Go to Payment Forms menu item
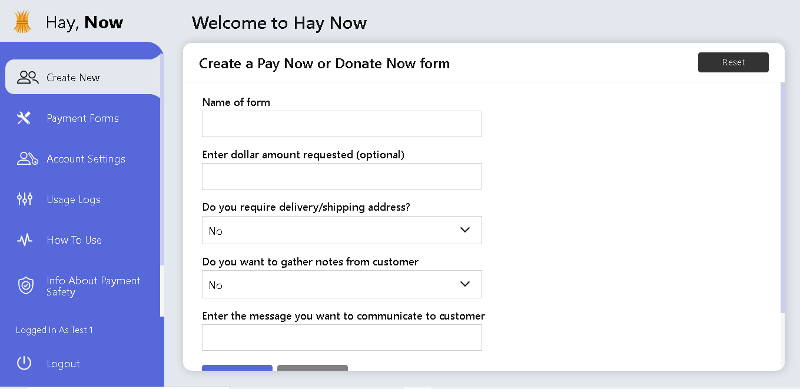Image resolution: width=800 pixels, height=389 pixels. [82, 118]
